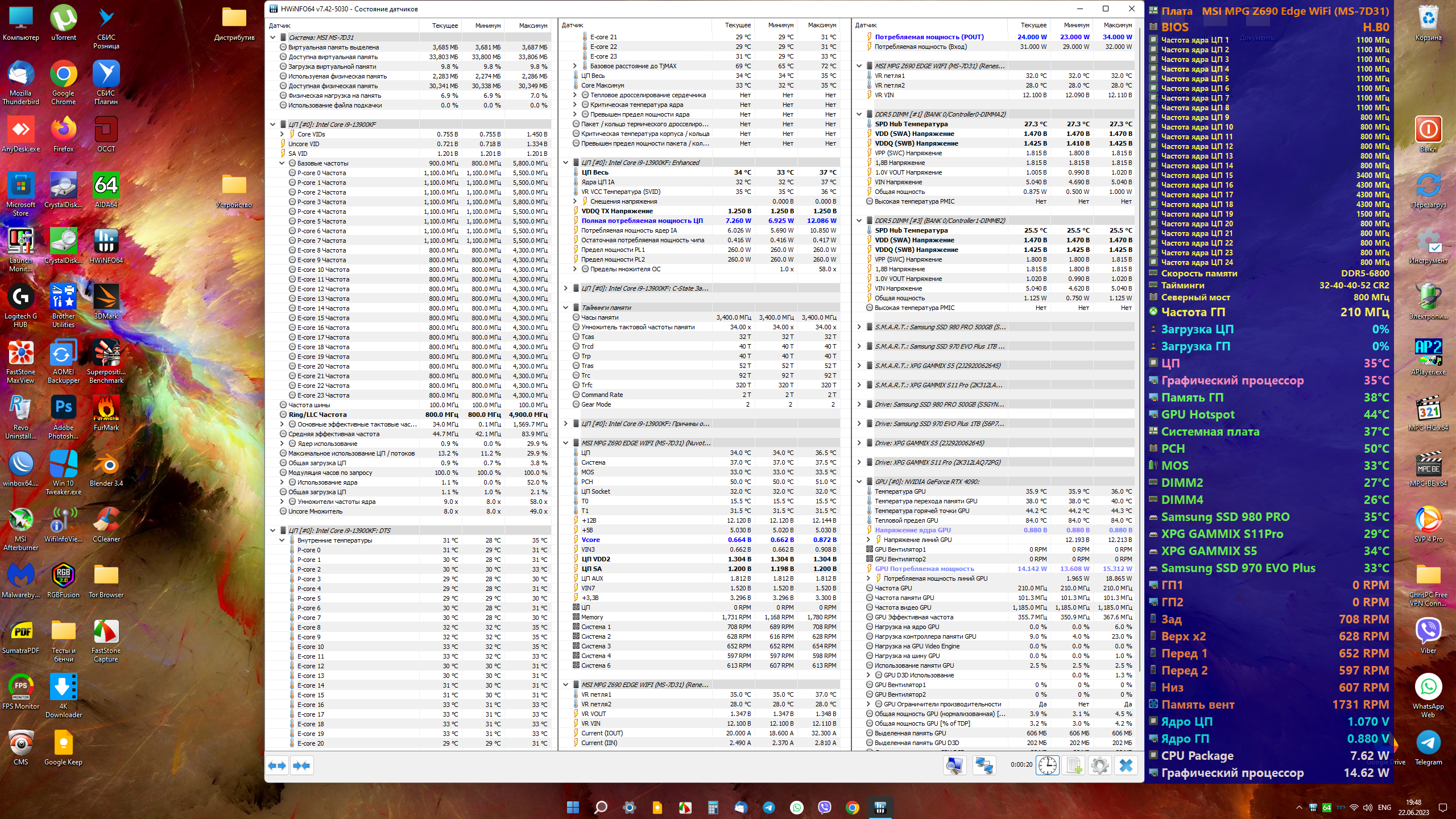Screen dimensions: 1456x819
Task: Click the Chrome icon in the taskbar
Action: [x=852, y=808]
